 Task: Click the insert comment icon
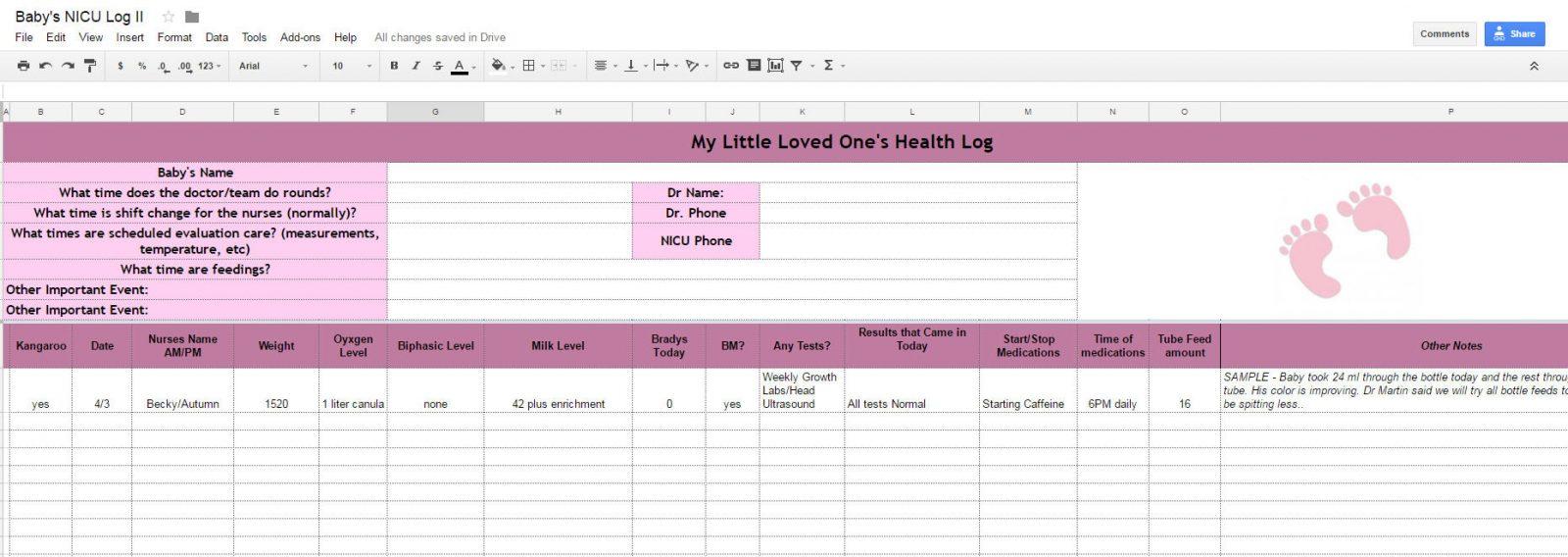pyautogui.click(x=754, y=66)
